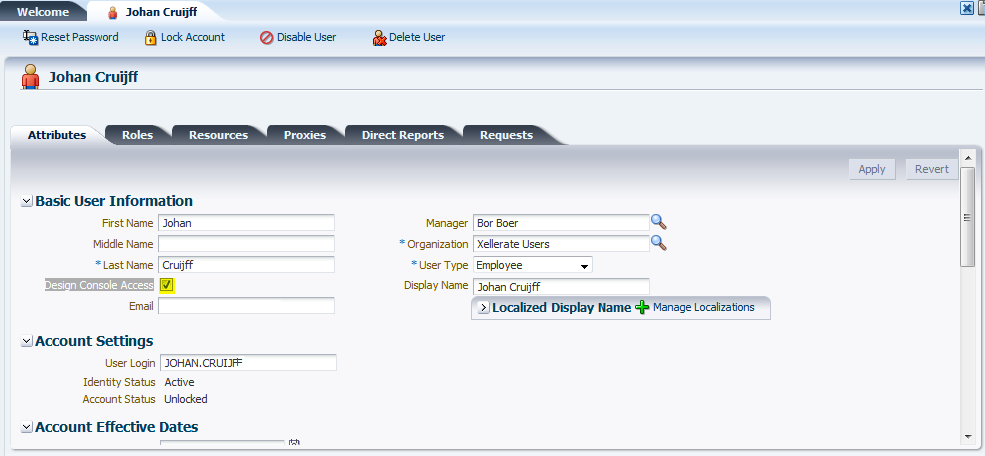Click scrollbar up arrow
The image size is (985, 456).
967,157
